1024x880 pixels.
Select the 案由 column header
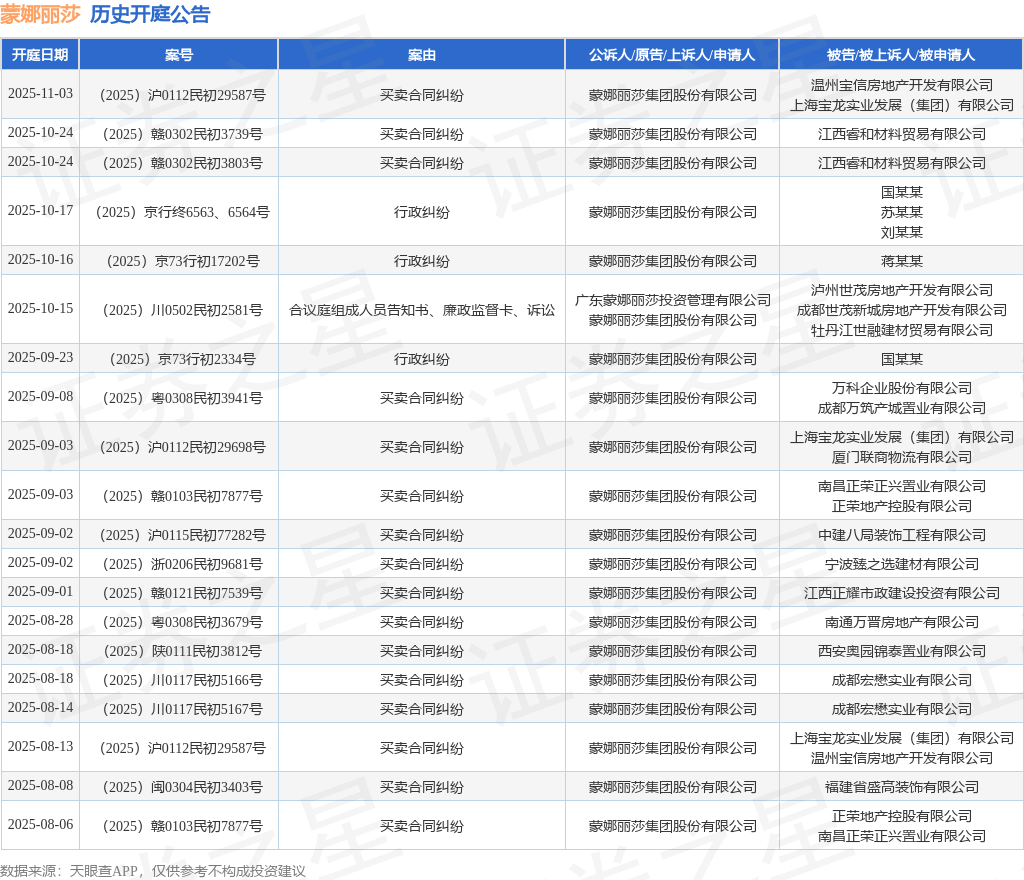(x=421, y=55)
